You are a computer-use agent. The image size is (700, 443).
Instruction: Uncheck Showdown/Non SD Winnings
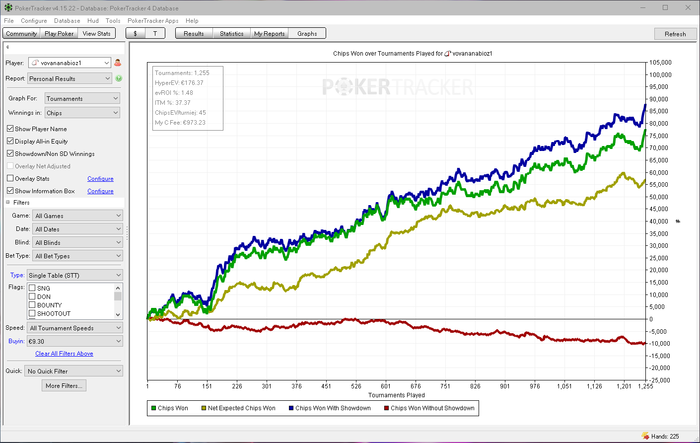[10, 154]
